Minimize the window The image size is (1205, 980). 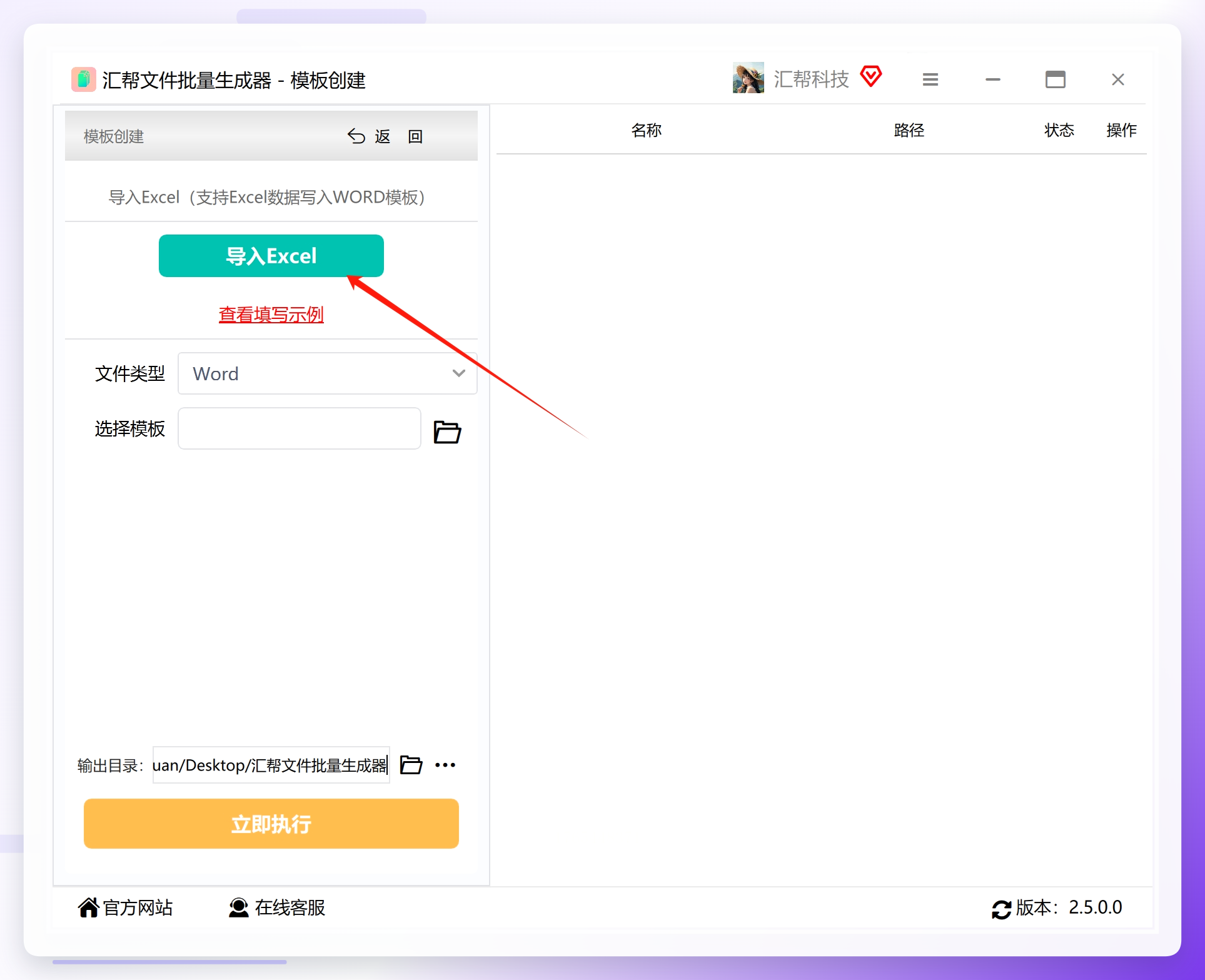992,79
